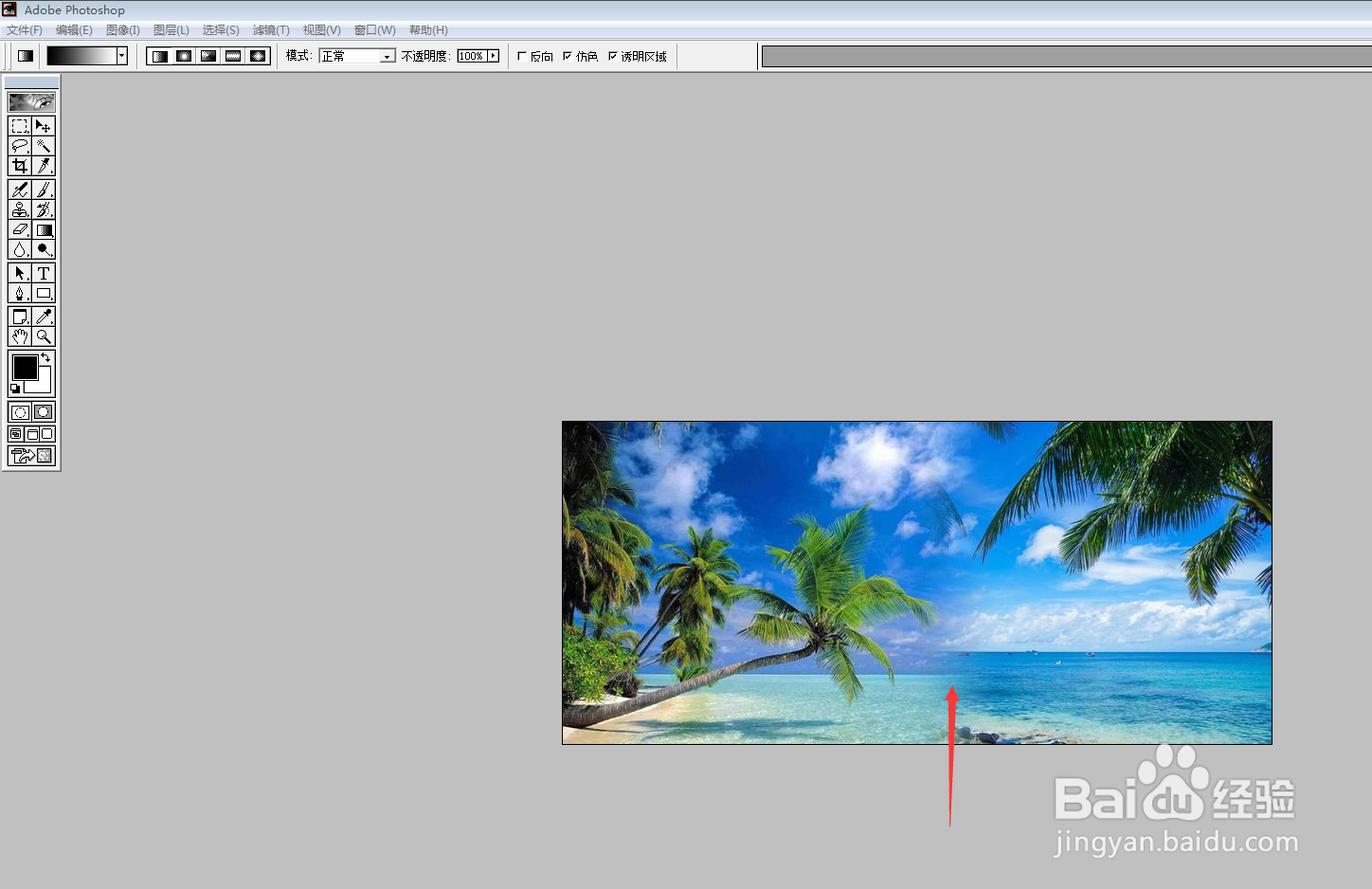Click the gradient tool preset icon in options bar
1372x889 pixels.
coord(26,56)
